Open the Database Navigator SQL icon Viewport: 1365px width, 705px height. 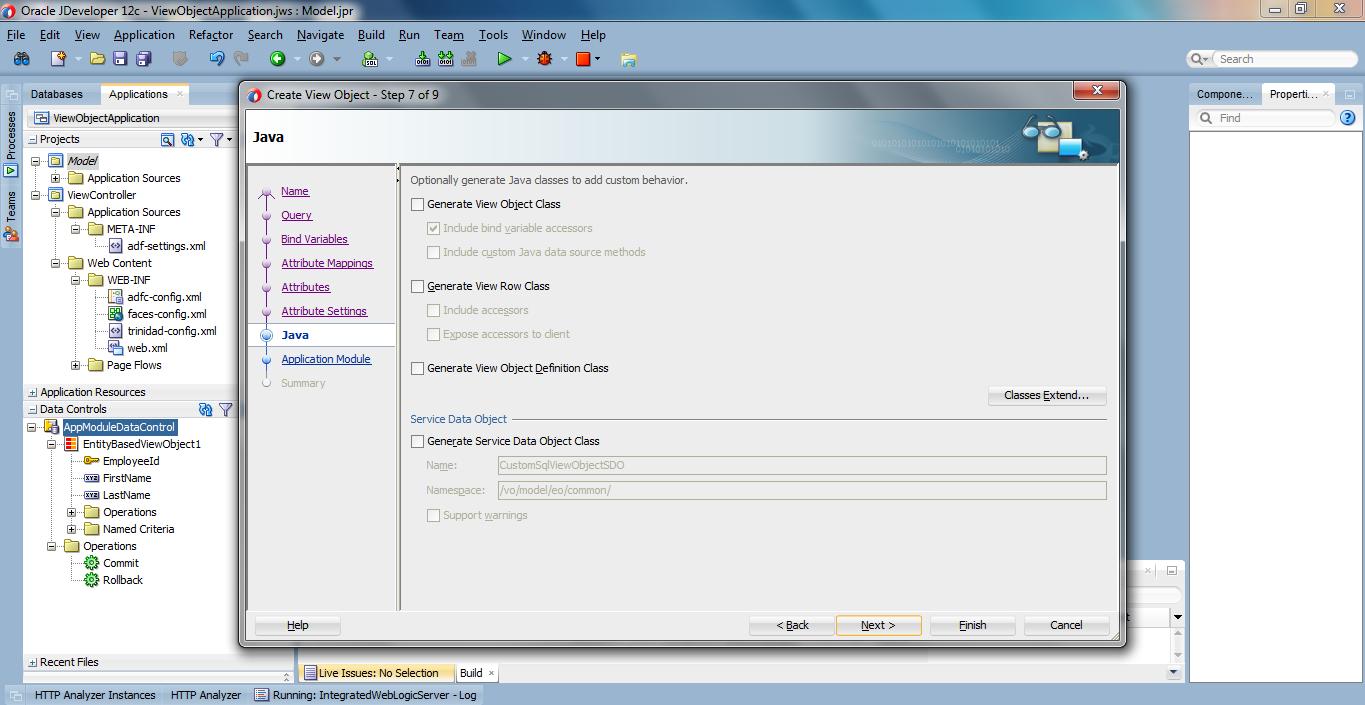[x=370, y=58]
